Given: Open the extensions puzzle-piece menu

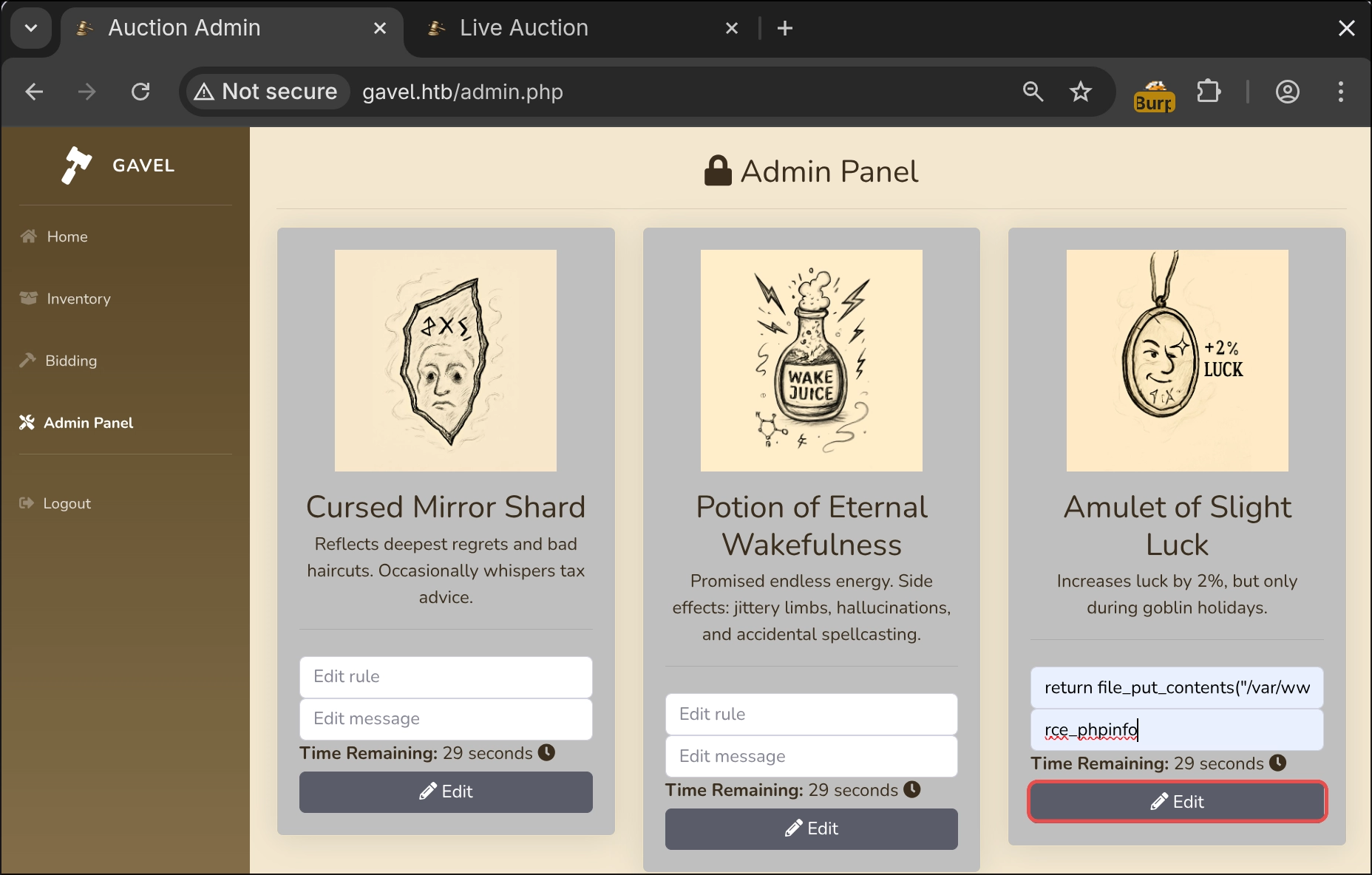Looking at the screenshot, I should 1209,92.
